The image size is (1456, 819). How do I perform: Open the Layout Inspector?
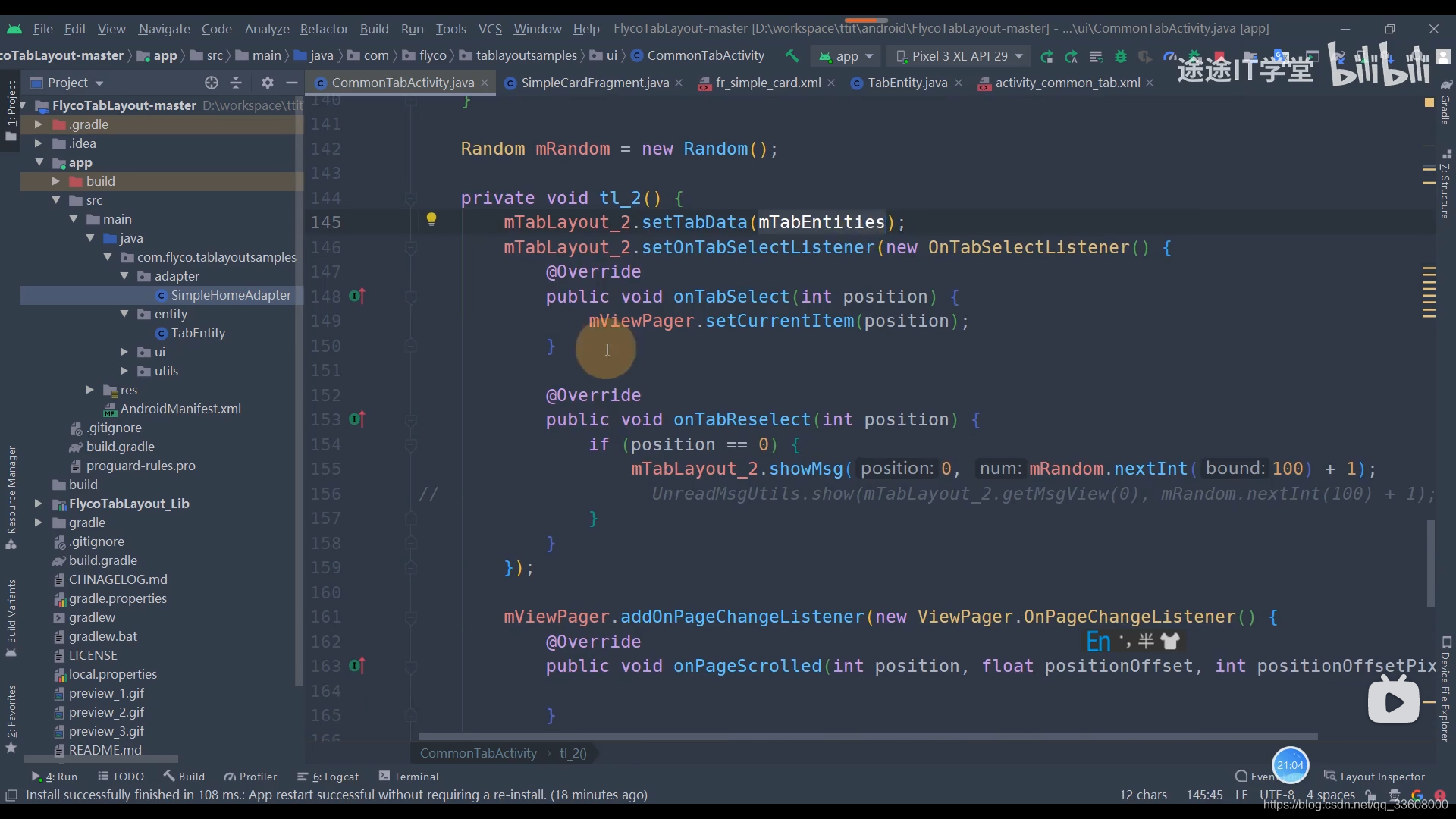[x=1374, y=777]
